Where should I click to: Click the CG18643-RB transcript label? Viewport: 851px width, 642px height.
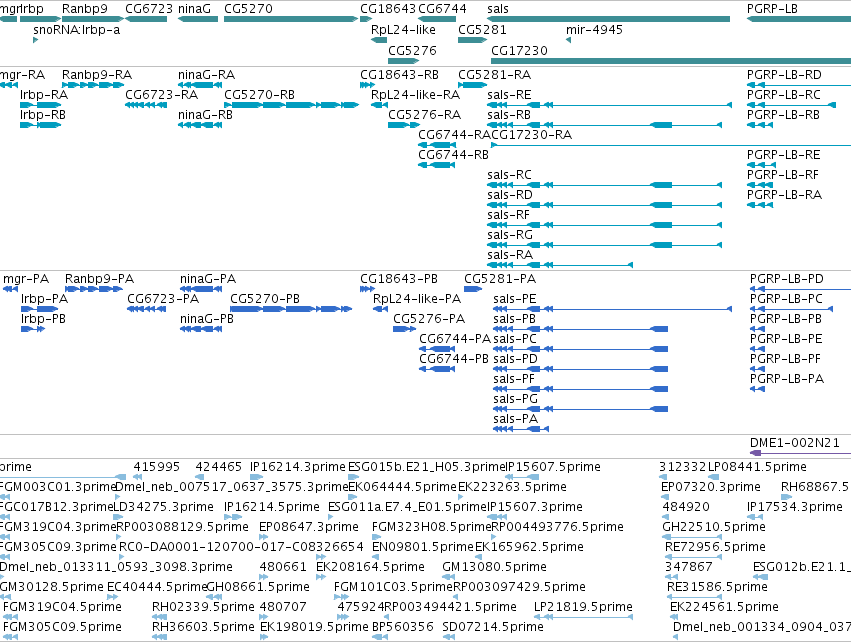pyautogui.click(x=399, y=74)
